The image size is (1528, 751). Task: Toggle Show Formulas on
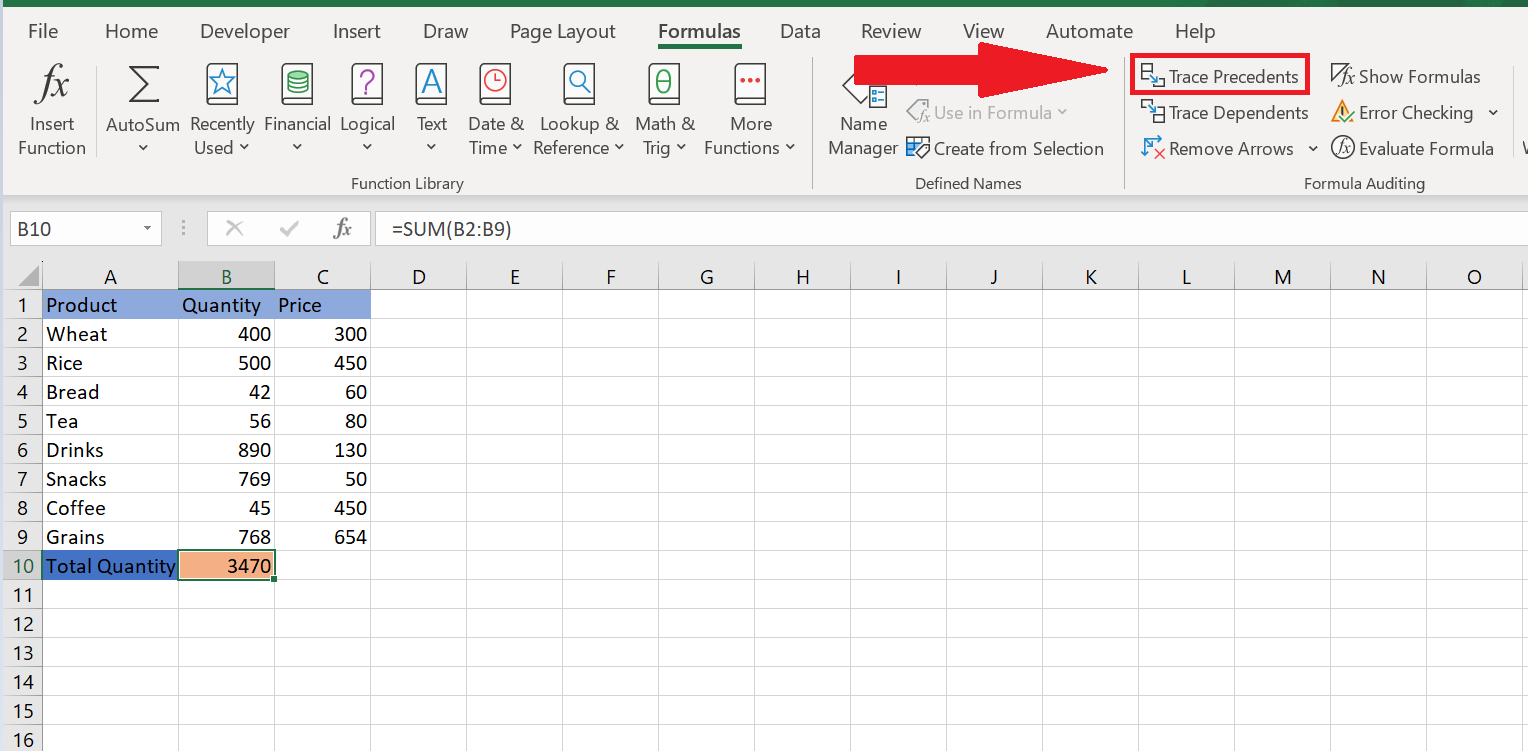pyautogui.click(x=1405, y=76)
